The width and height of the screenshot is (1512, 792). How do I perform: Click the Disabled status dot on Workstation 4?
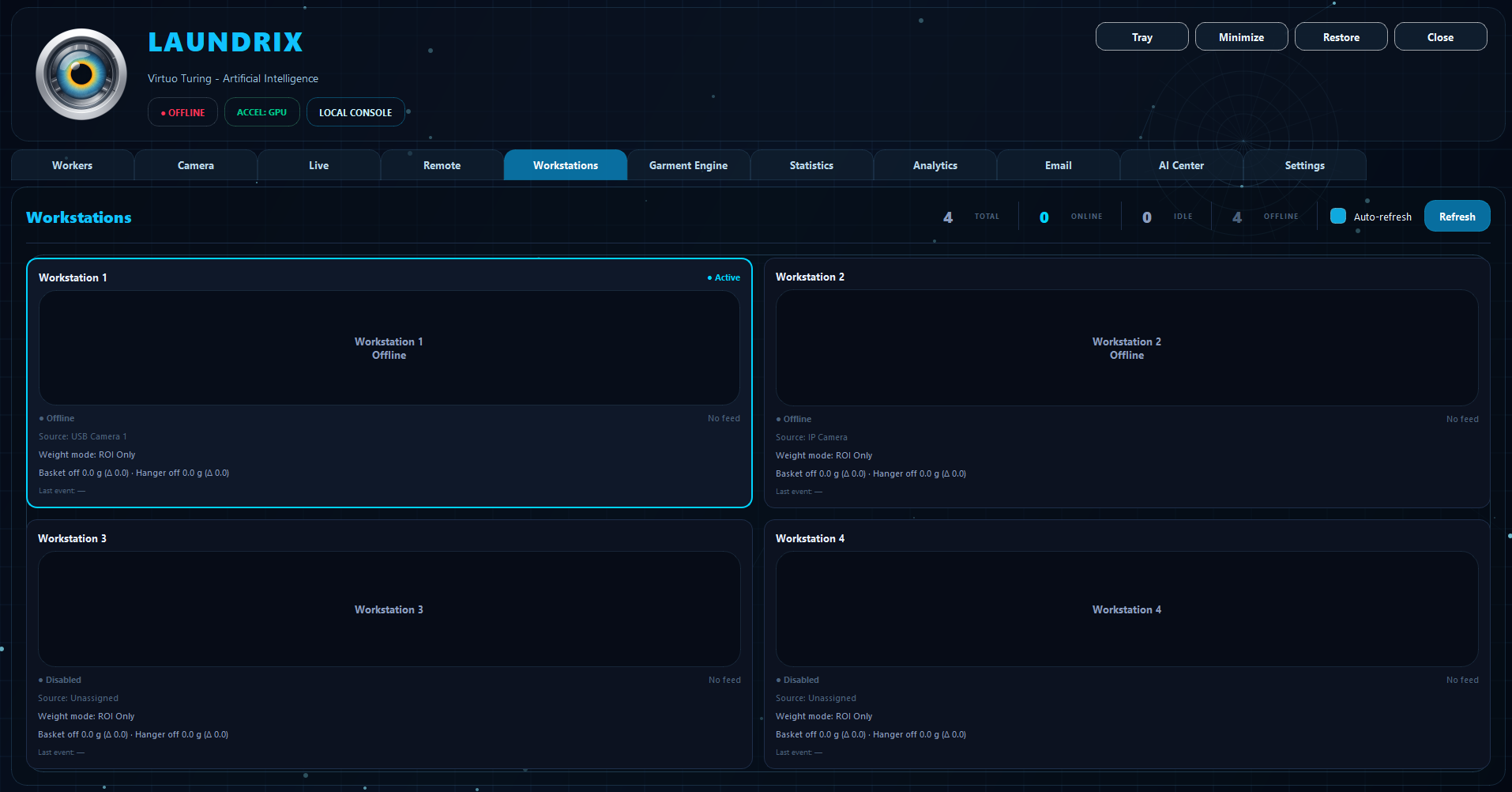pyautogui.click(x=779, y=680)
